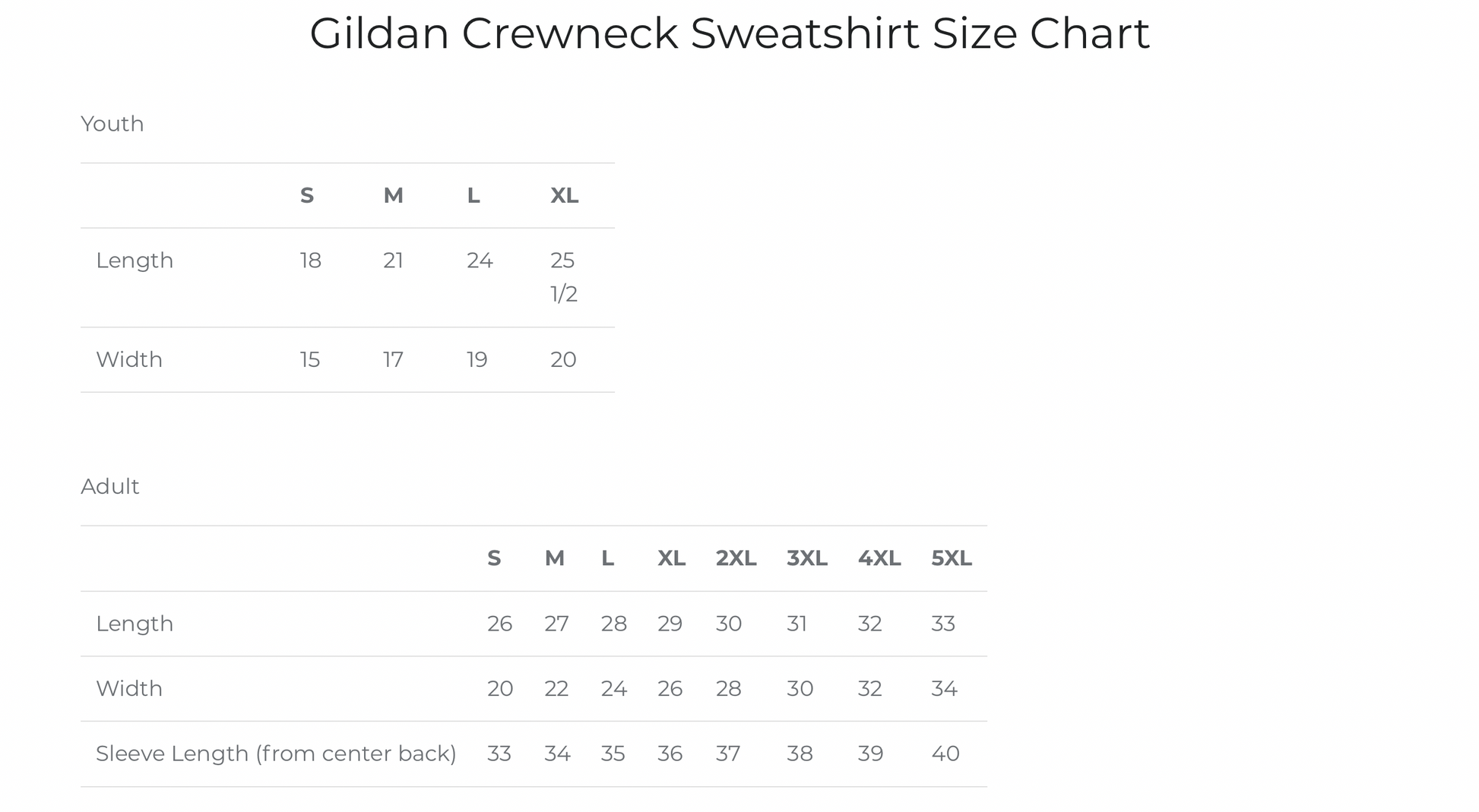Click the Gildan Crewneck Sweatshirt Size Chart title

729,33
